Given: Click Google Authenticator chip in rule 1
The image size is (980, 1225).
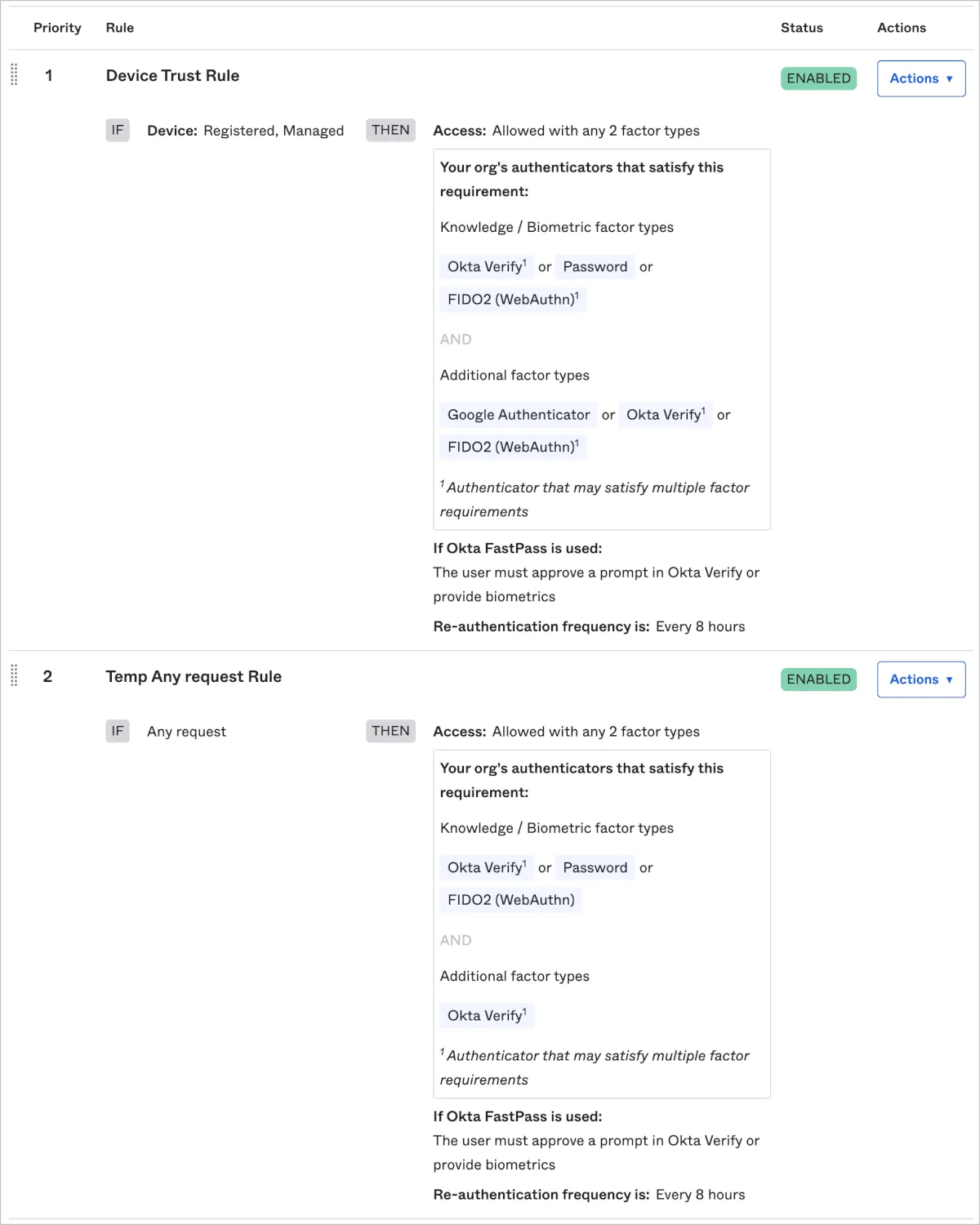Looking at the screenshot, I should coord(518,415).
